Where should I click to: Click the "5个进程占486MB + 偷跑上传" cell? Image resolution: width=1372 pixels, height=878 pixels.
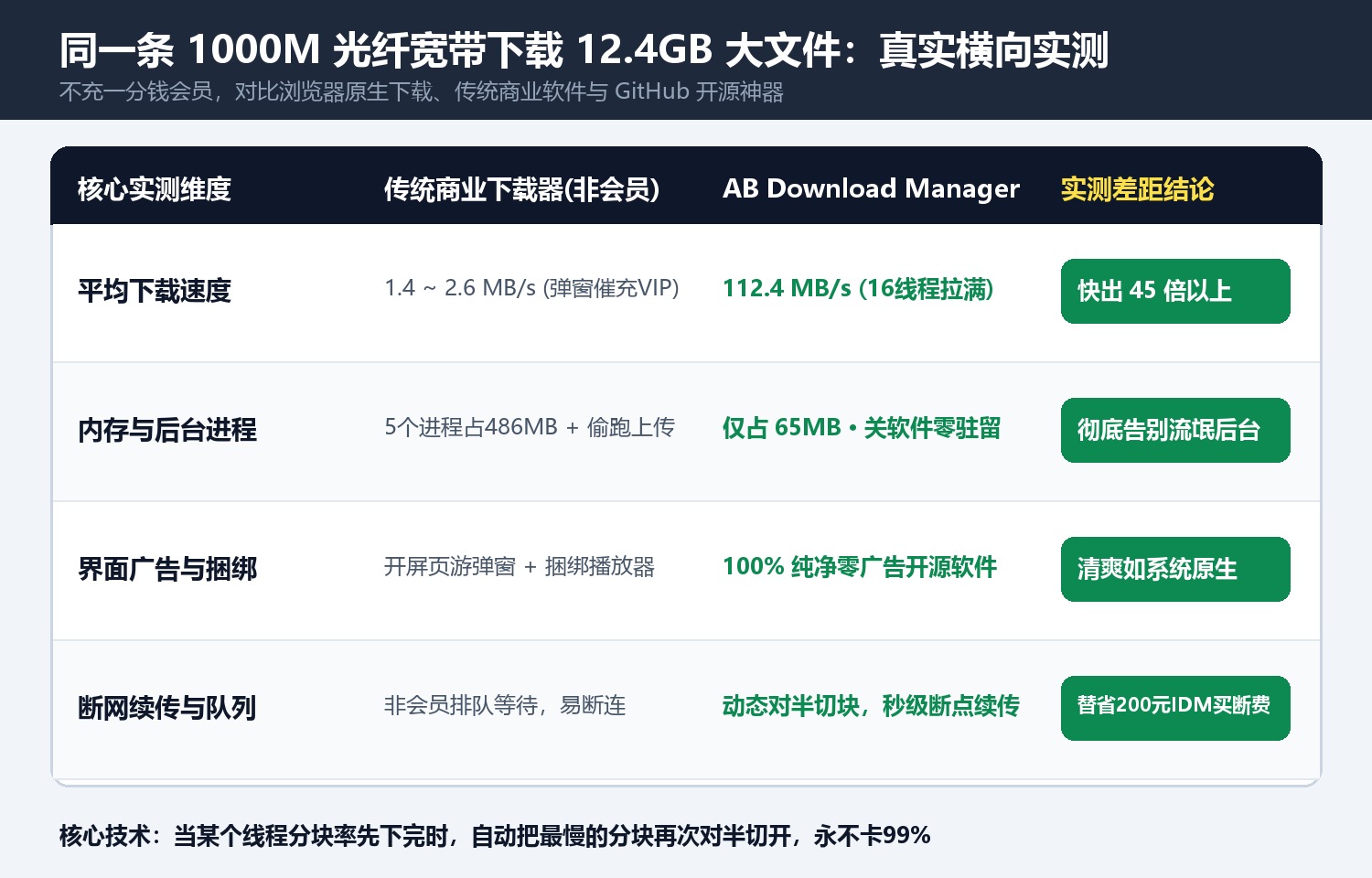click(x=530, y=427)
